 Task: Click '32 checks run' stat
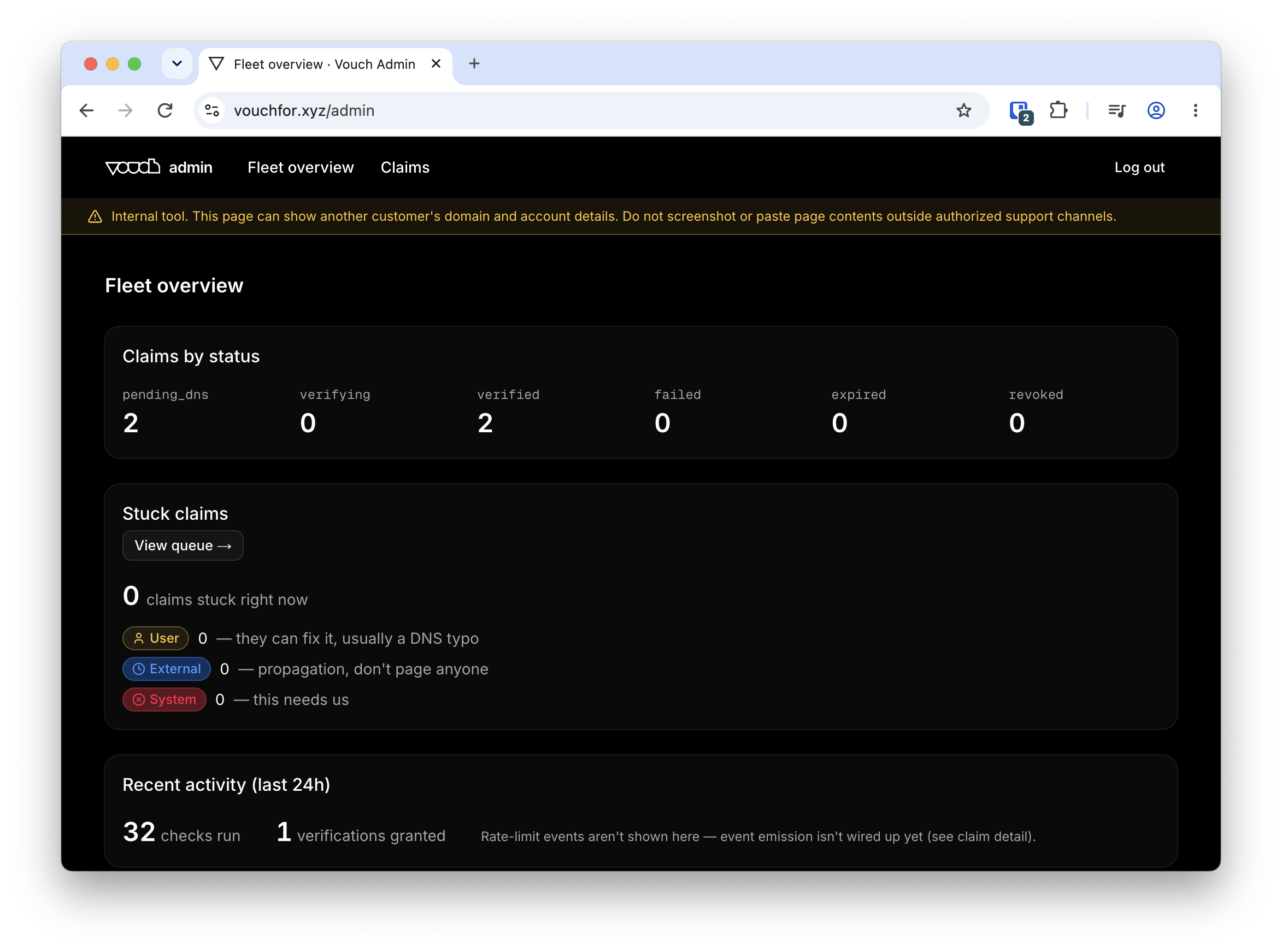[x=181, y=832]
